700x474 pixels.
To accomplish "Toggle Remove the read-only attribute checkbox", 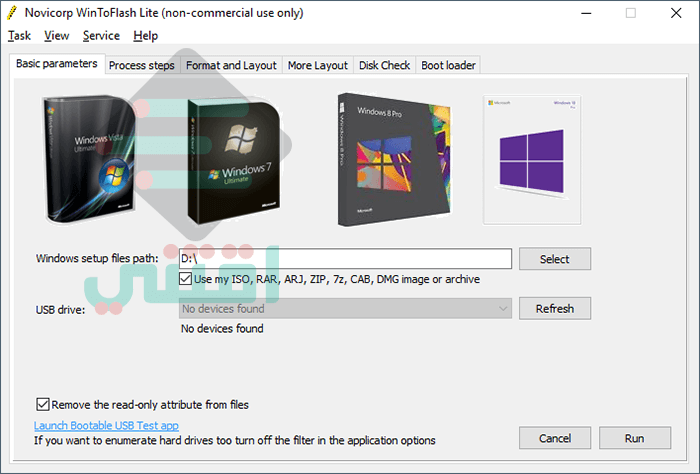I will point(42,404).
